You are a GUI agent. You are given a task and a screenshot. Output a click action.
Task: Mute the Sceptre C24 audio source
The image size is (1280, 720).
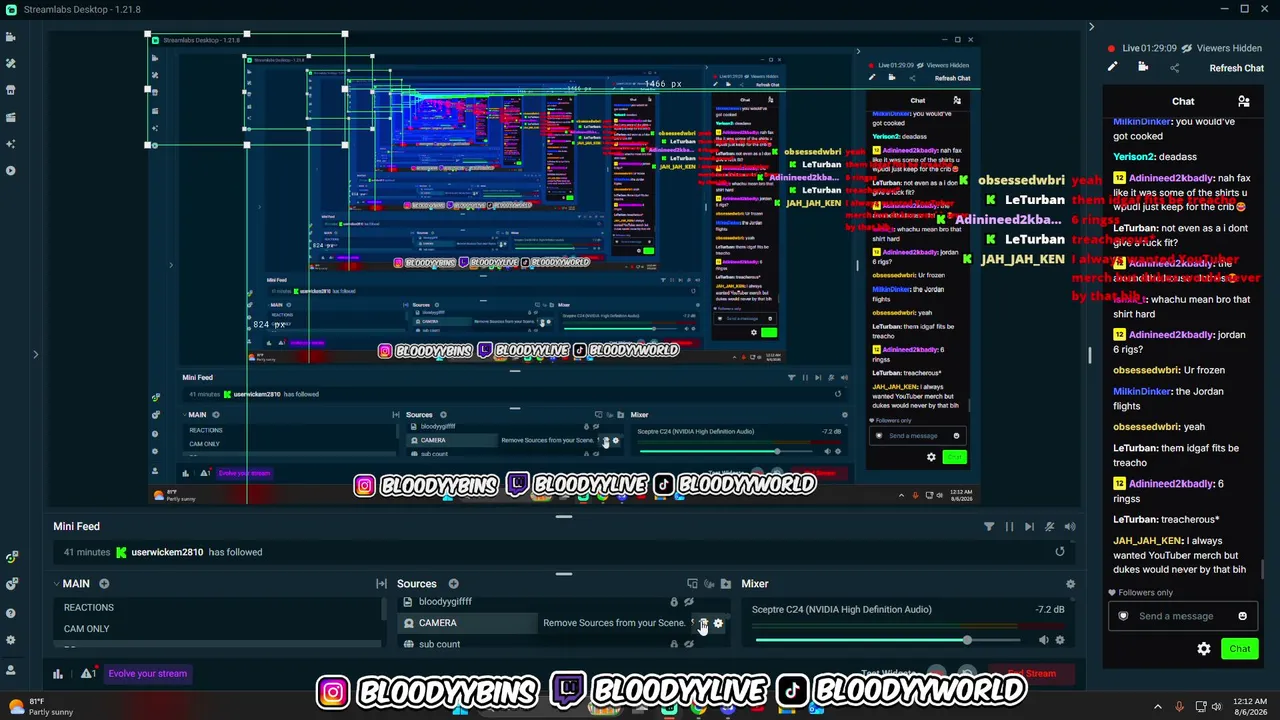pyautogui.click(x=1044, y=640)
